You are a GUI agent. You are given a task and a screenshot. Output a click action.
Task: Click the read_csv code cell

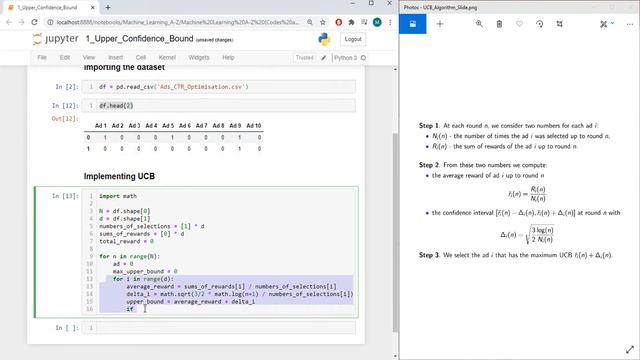219,87
